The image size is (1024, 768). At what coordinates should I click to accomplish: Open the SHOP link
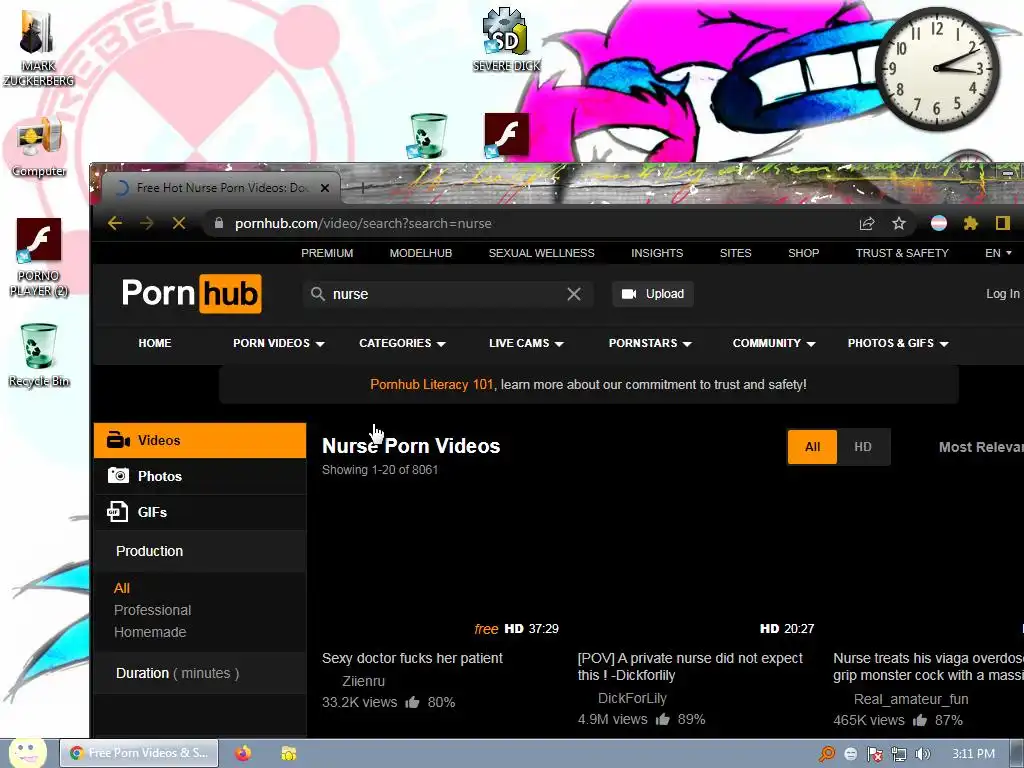coord(803,253)
